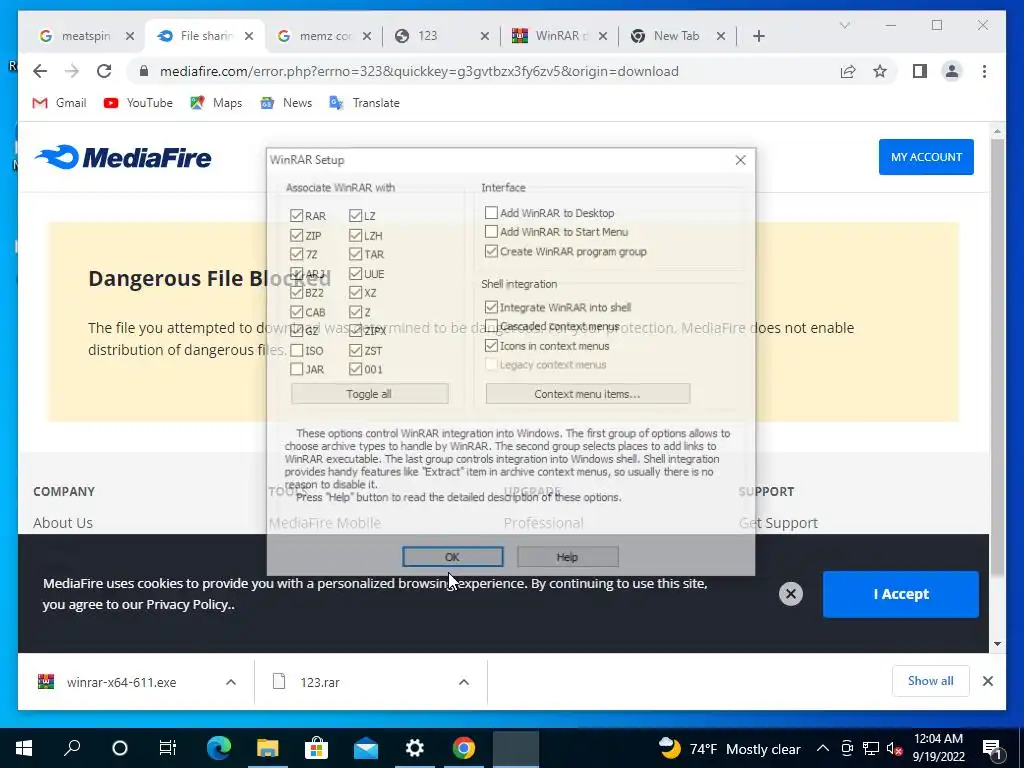The image size is (1024, 768).
Task: Reload the MediaFire page
Action: click(104, 71)
